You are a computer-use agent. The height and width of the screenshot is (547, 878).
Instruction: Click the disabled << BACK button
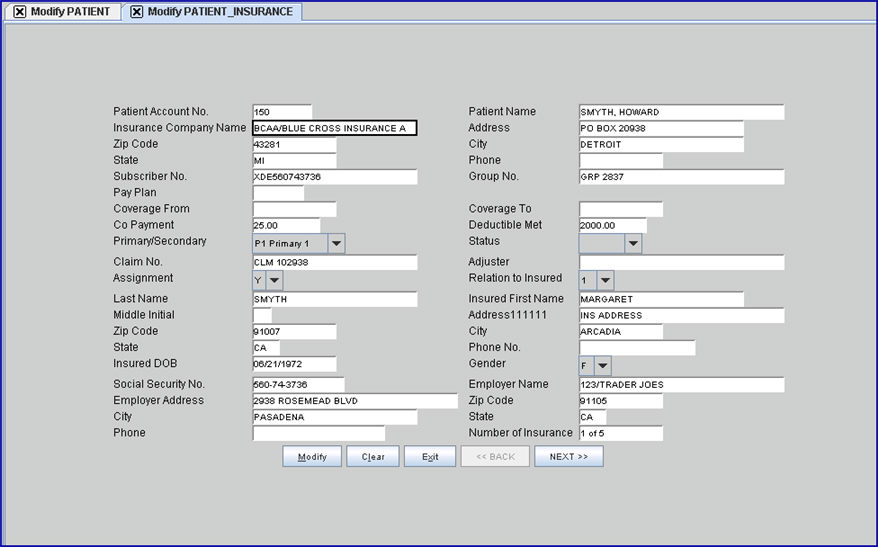point(495,456)
